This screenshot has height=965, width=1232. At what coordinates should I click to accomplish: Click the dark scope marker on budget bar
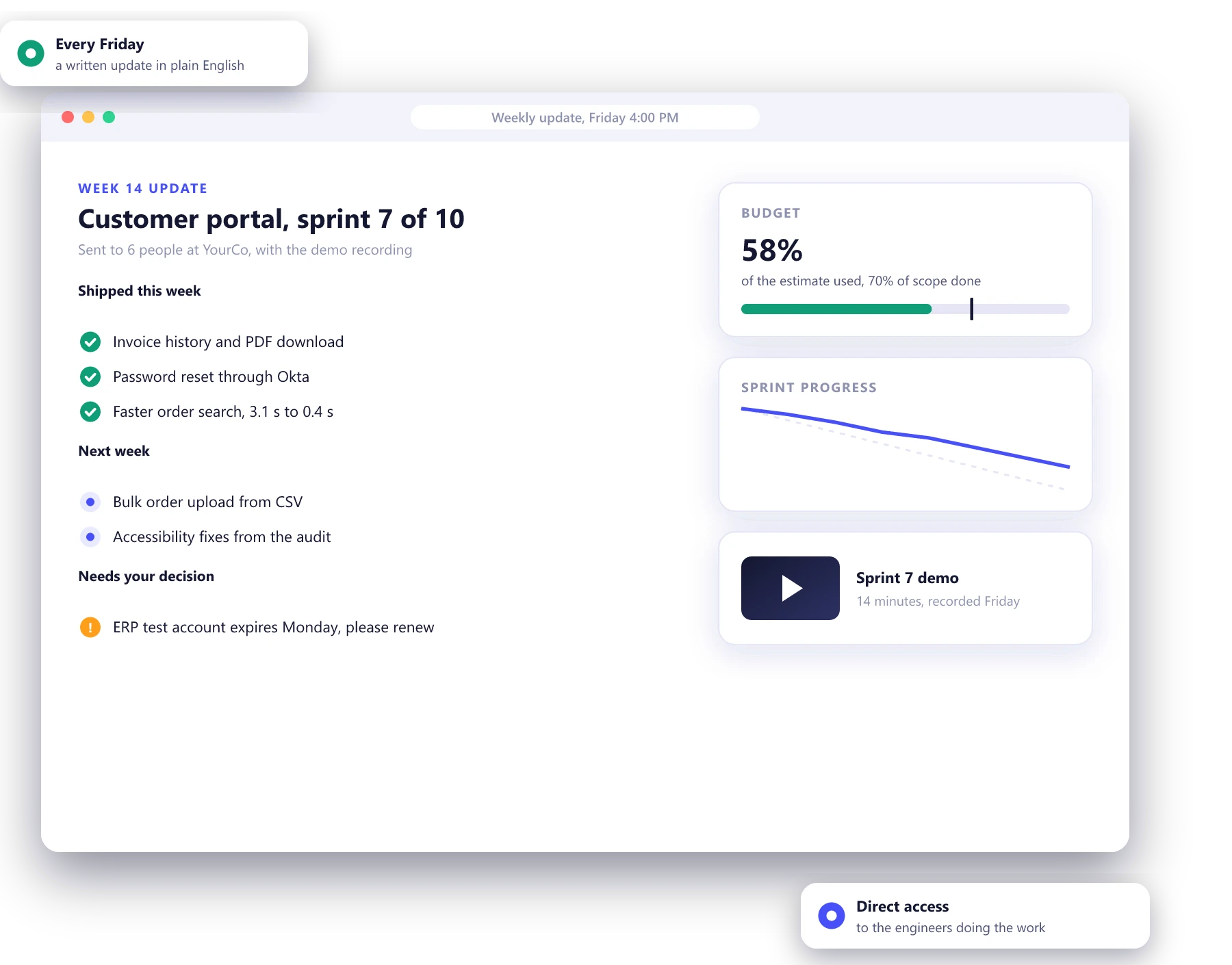[971, 309]
